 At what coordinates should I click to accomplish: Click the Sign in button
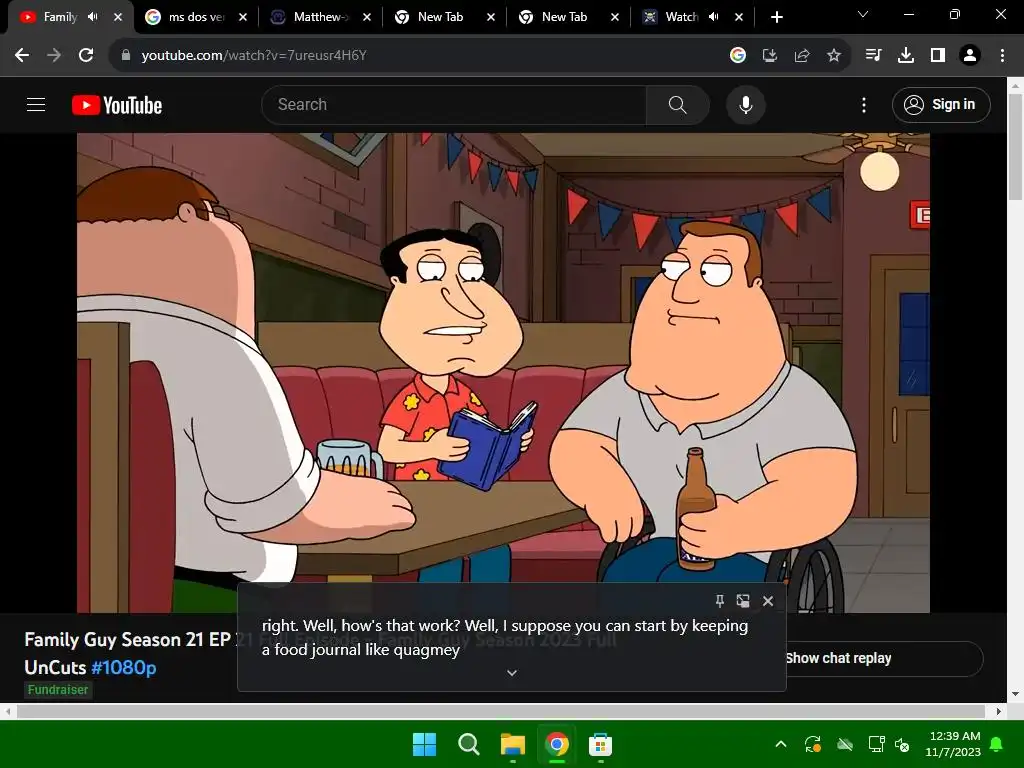click(940, 104)
